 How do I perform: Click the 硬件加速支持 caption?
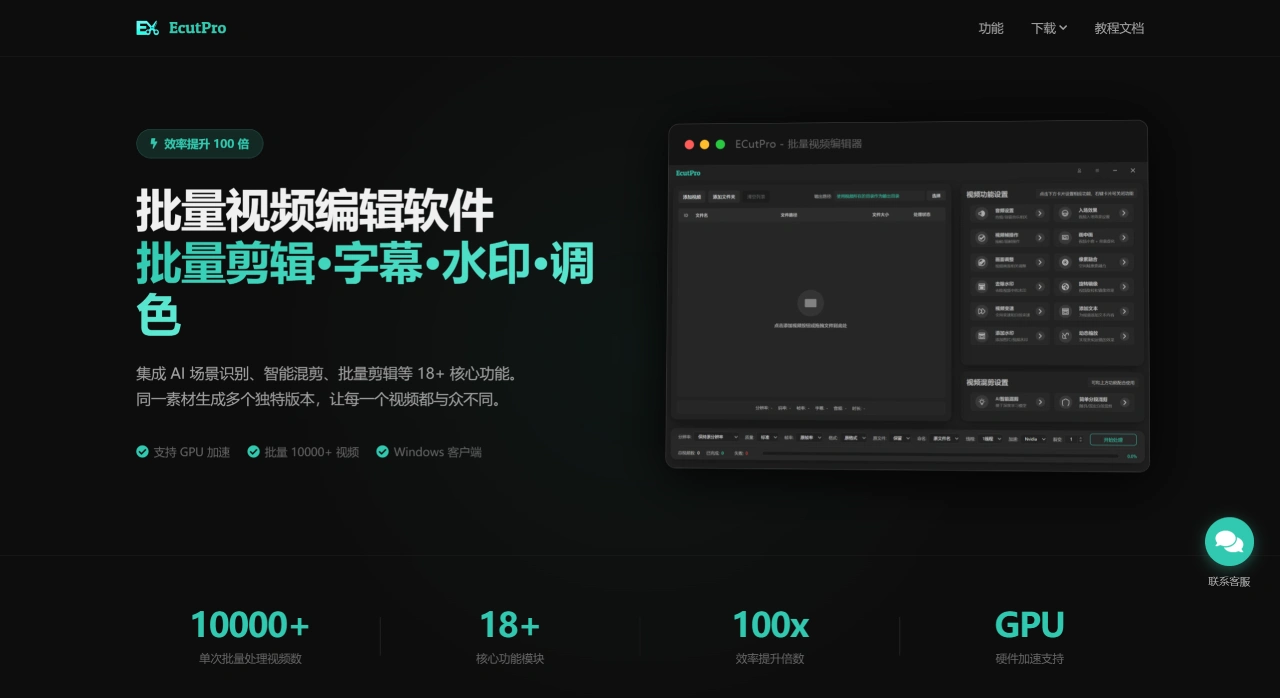[x=1030, y=659]
